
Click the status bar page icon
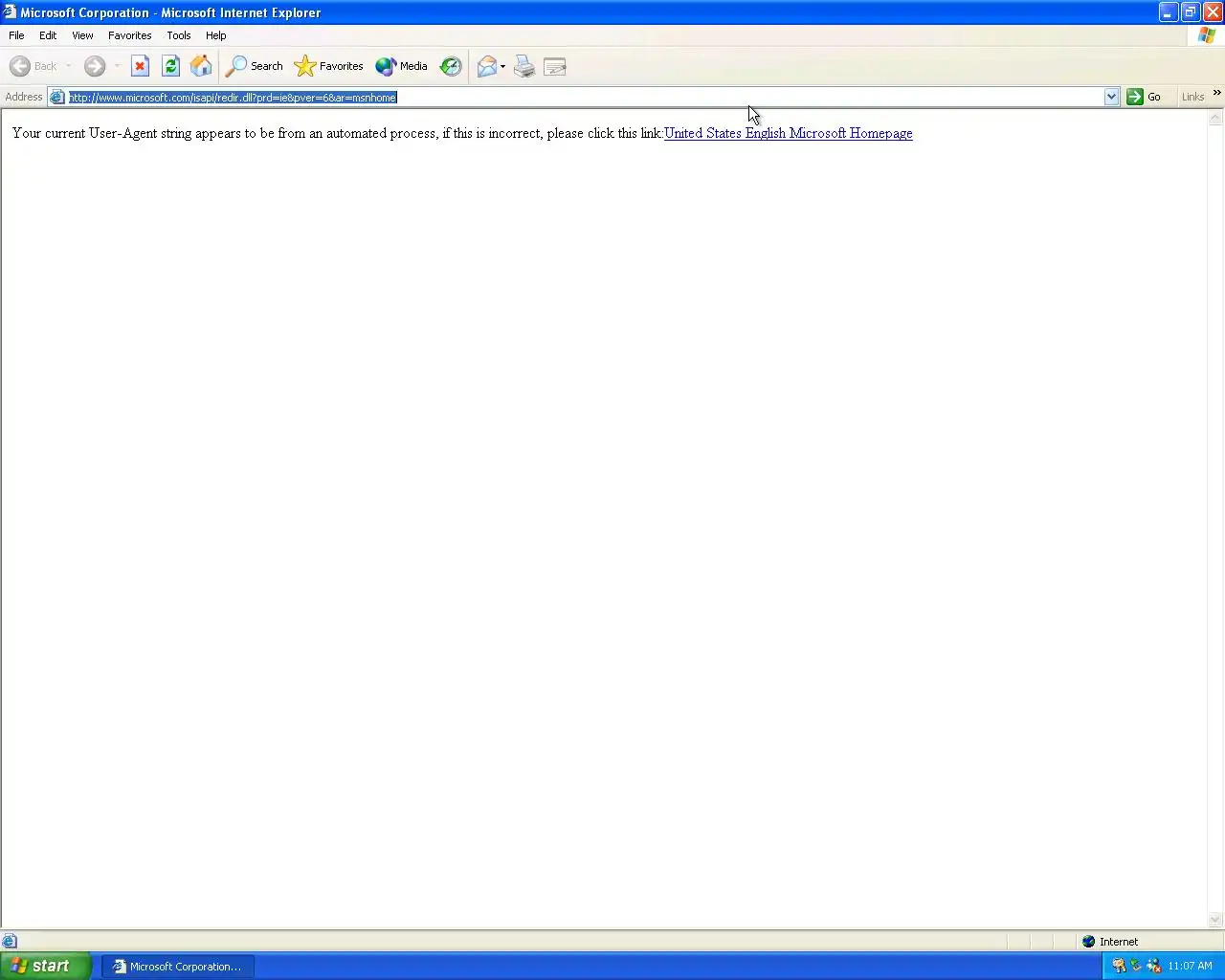(x=10, y=942)
